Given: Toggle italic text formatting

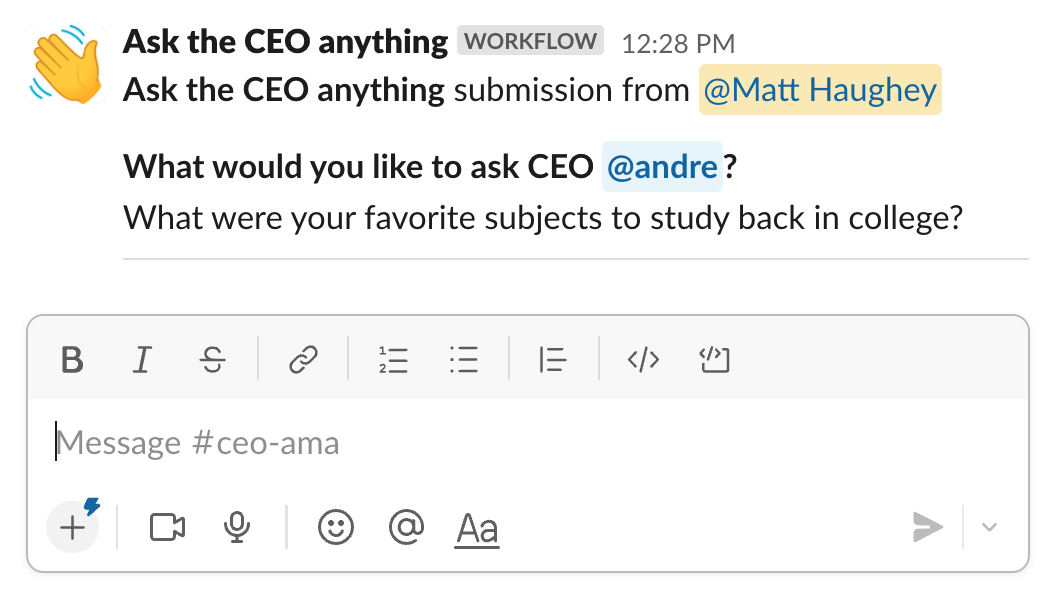Looking at the screenshot, I should coord(142,359).
